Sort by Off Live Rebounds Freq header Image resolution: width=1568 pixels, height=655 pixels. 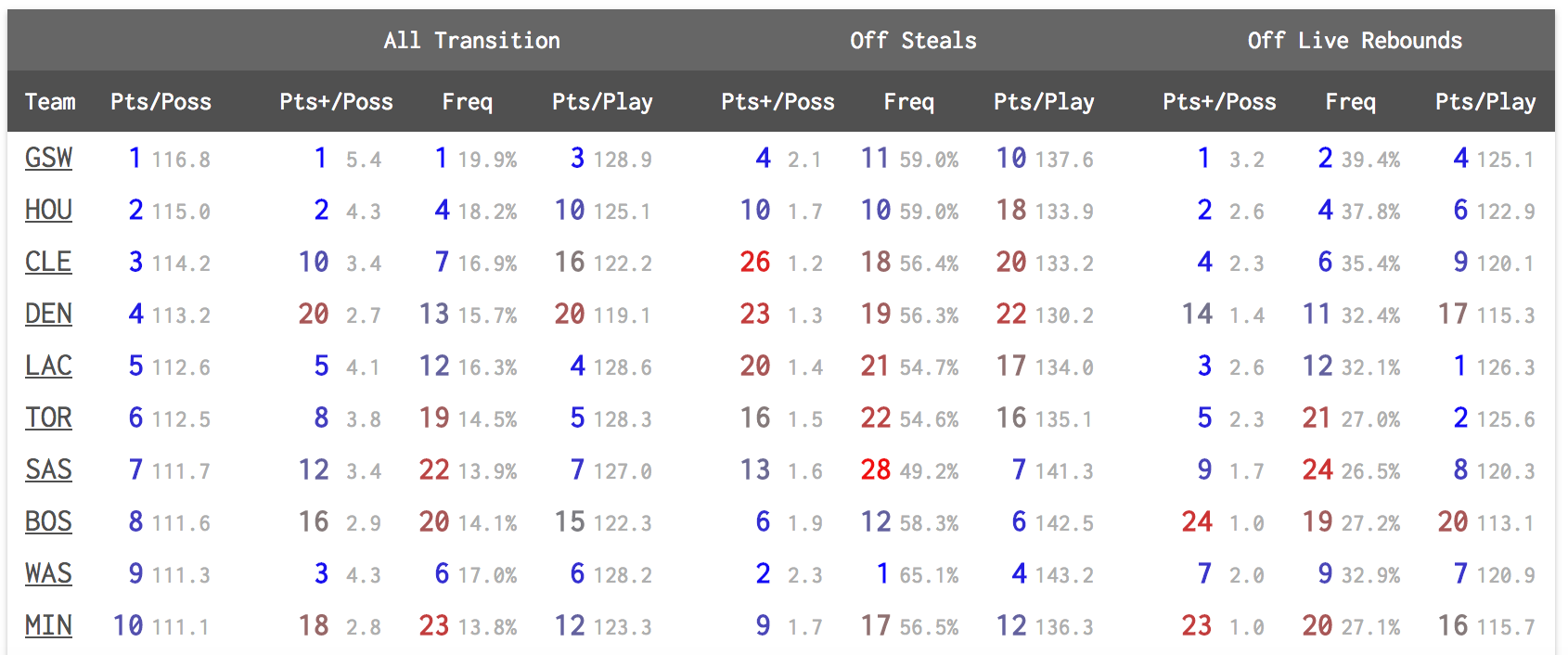tap(1350, 102)
